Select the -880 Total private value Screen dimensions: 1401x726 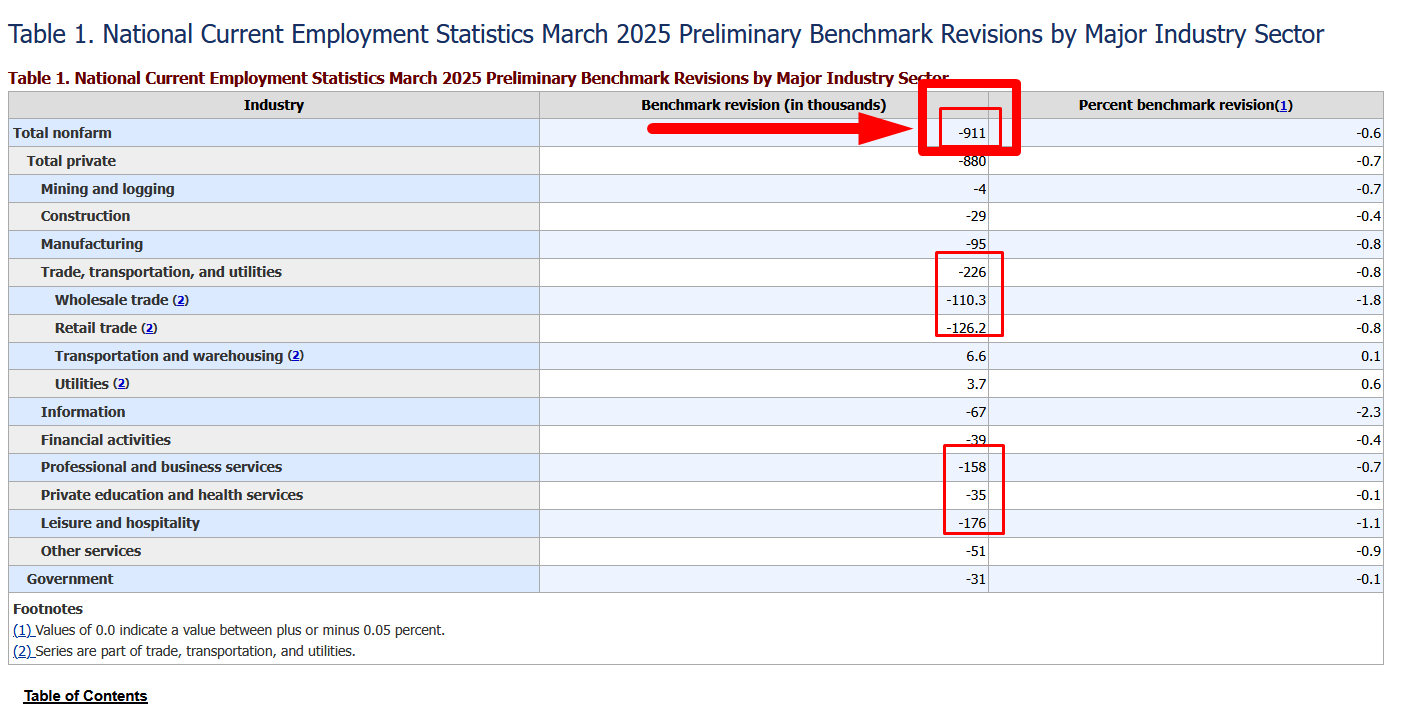pos(972,161)
